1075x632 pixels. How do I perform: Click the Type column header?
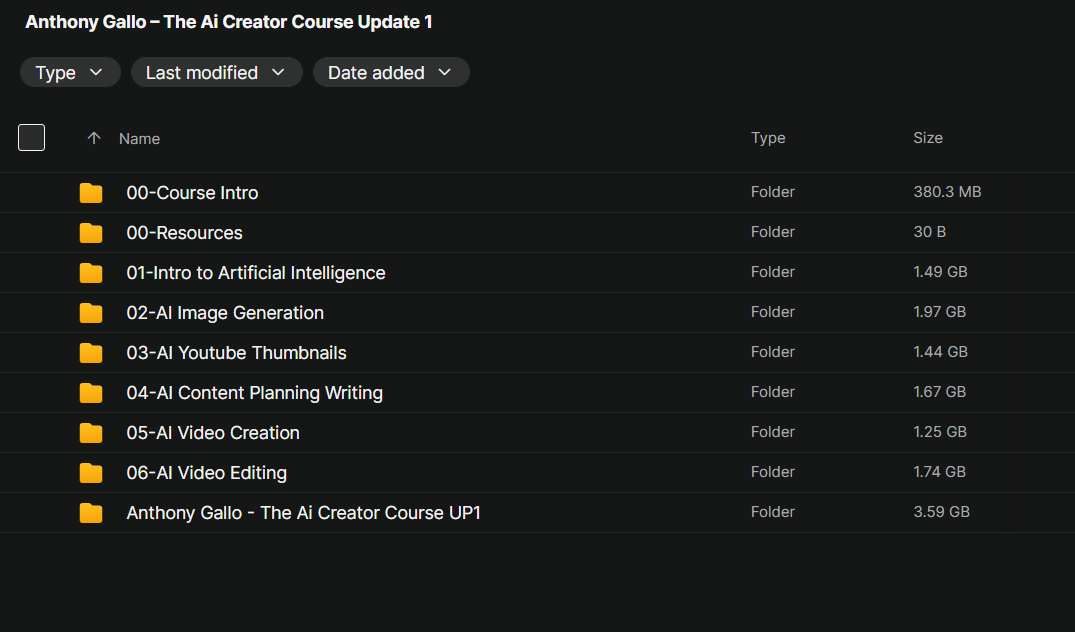pos(768,138)
